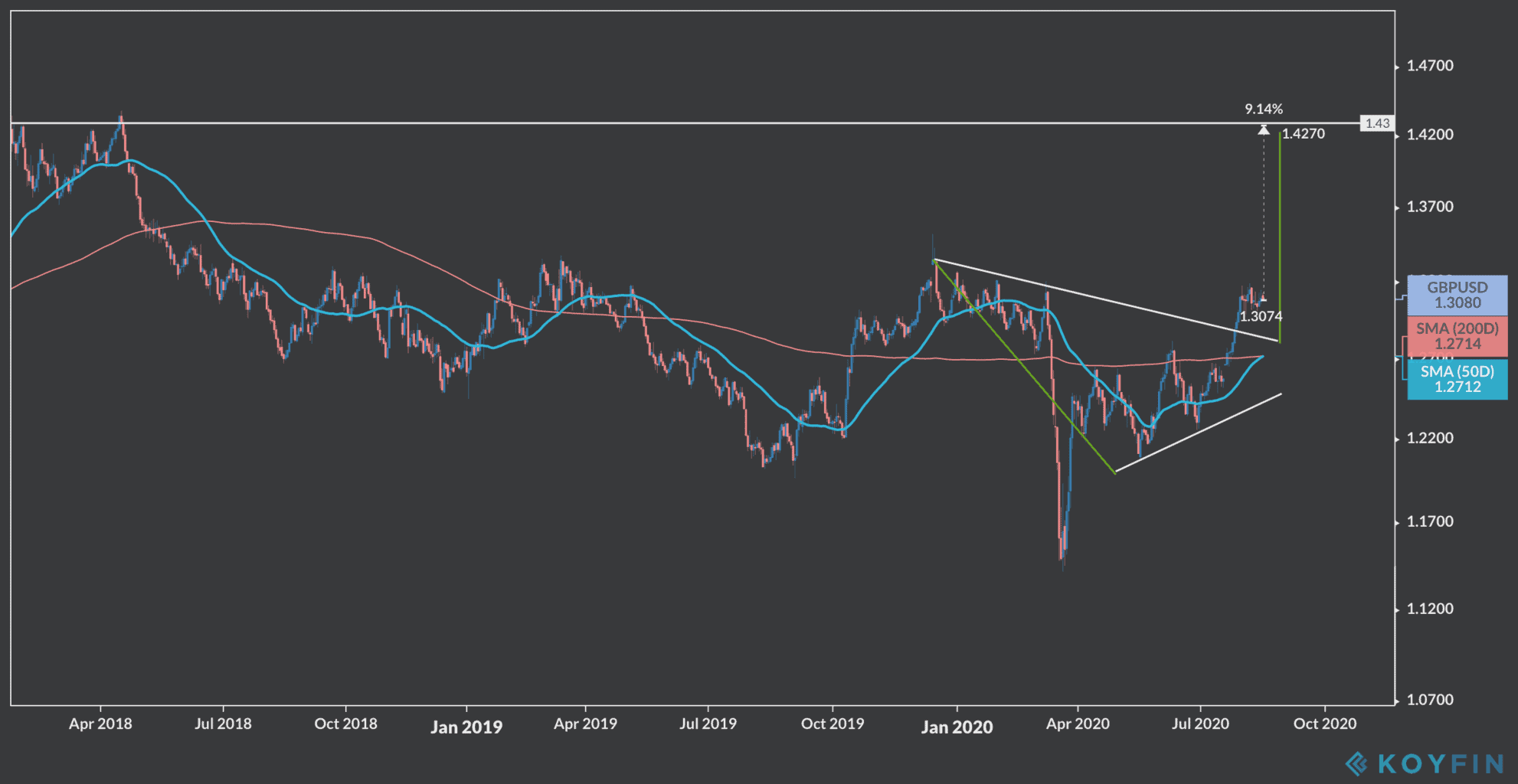Select the SMA (200D) 1.2714 label
The height and width of the screenshot is (784, 1518).
click(1457, 336)
